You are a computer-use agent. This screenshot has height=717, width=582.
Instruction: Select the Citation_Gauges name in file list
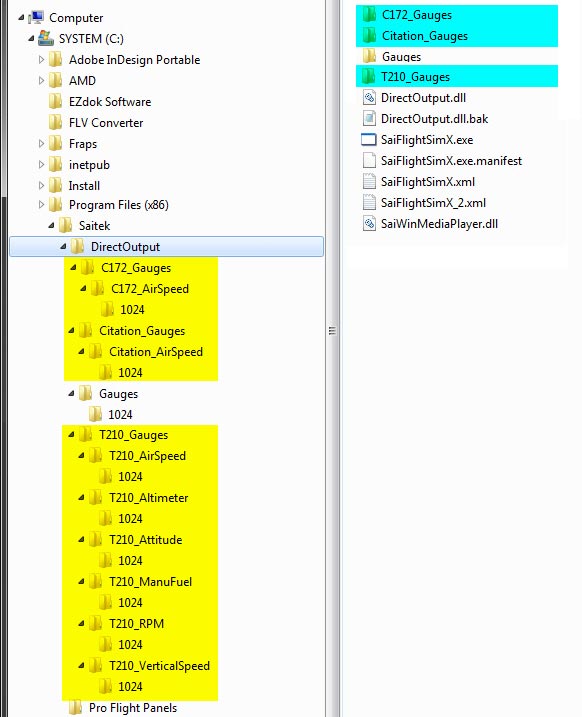pyautogui.click(x=425, y=36)
